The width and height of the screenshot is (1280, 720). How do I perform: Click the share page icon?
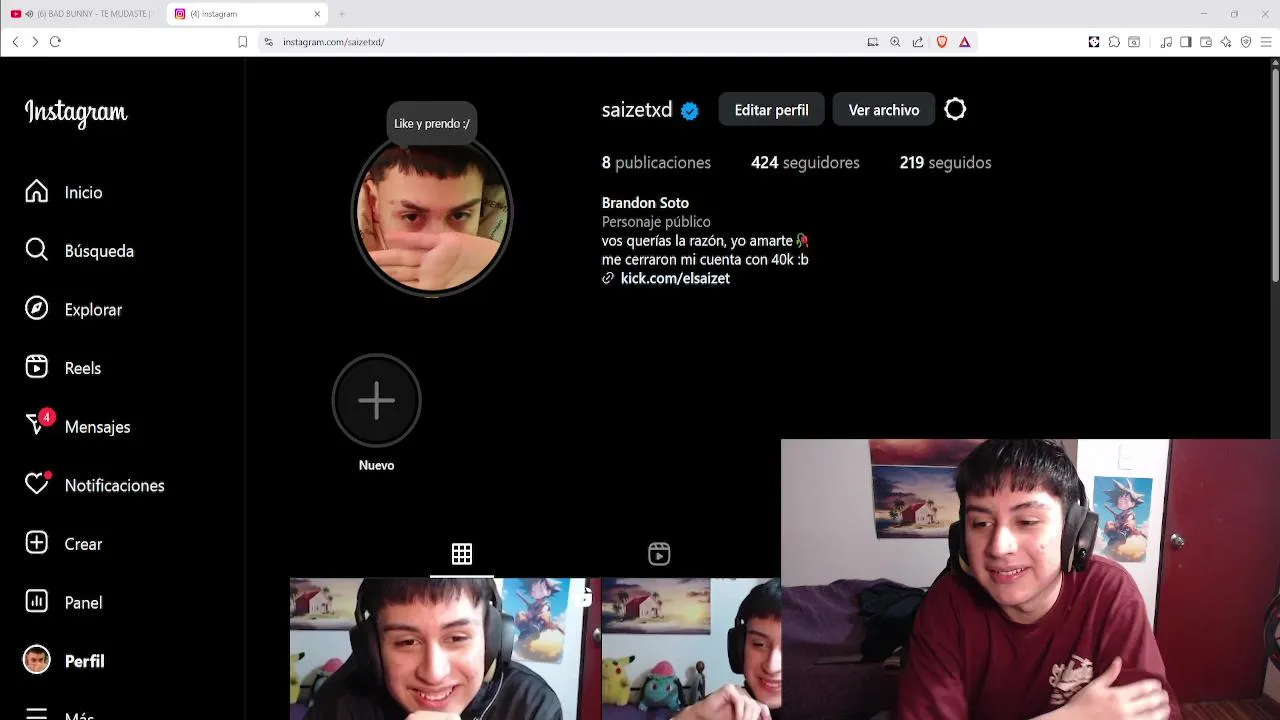918,42
